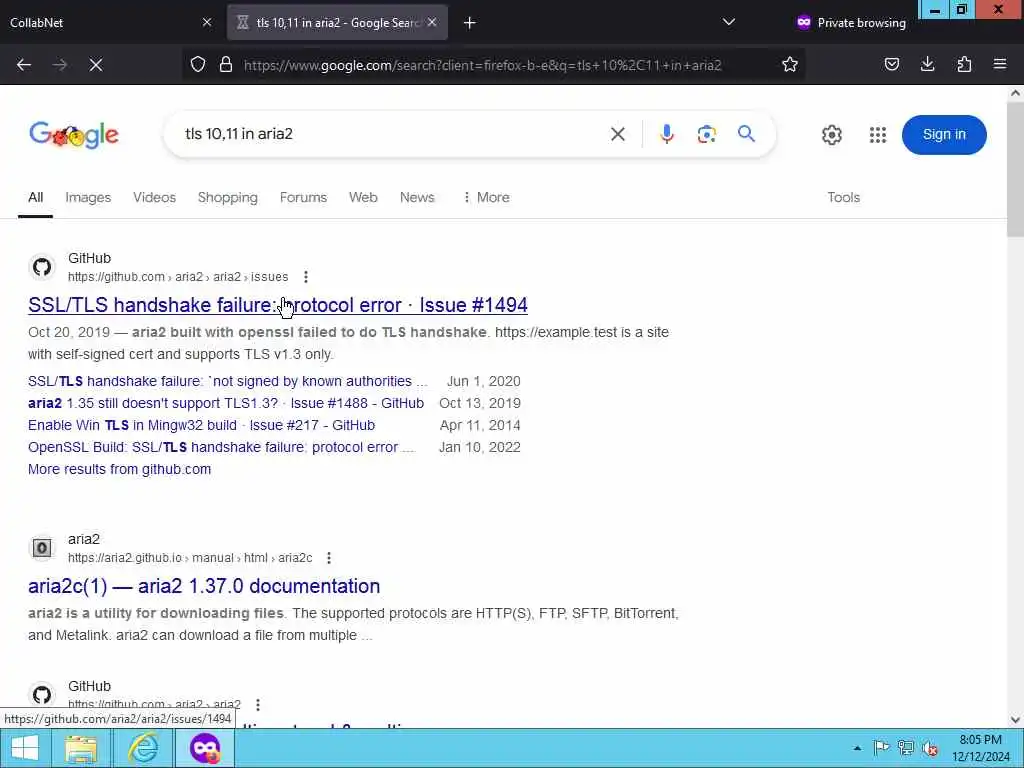This screenshot has height=768, width=1024.
Task: Open more options for the aria2.github.io result
Action: point(329,558)
